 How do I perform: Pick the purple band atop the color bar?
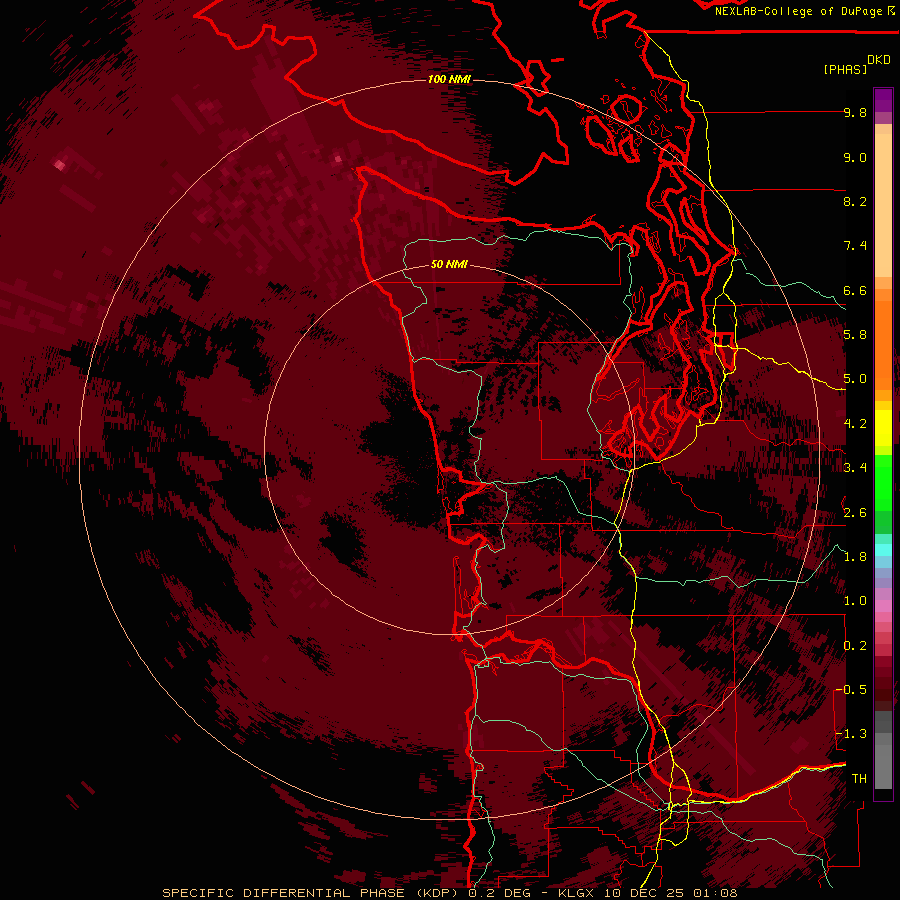pyautogui.click(x=883, y=100)
